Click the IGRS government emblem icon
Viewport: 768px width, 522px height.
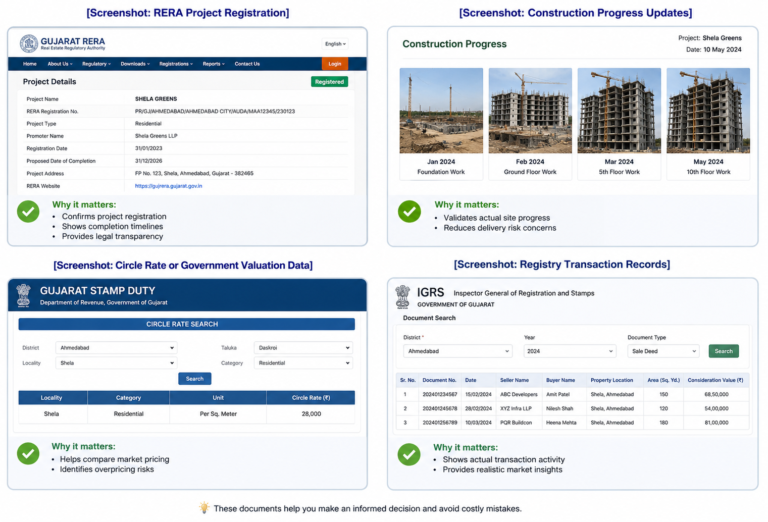[x=403, y=297]
